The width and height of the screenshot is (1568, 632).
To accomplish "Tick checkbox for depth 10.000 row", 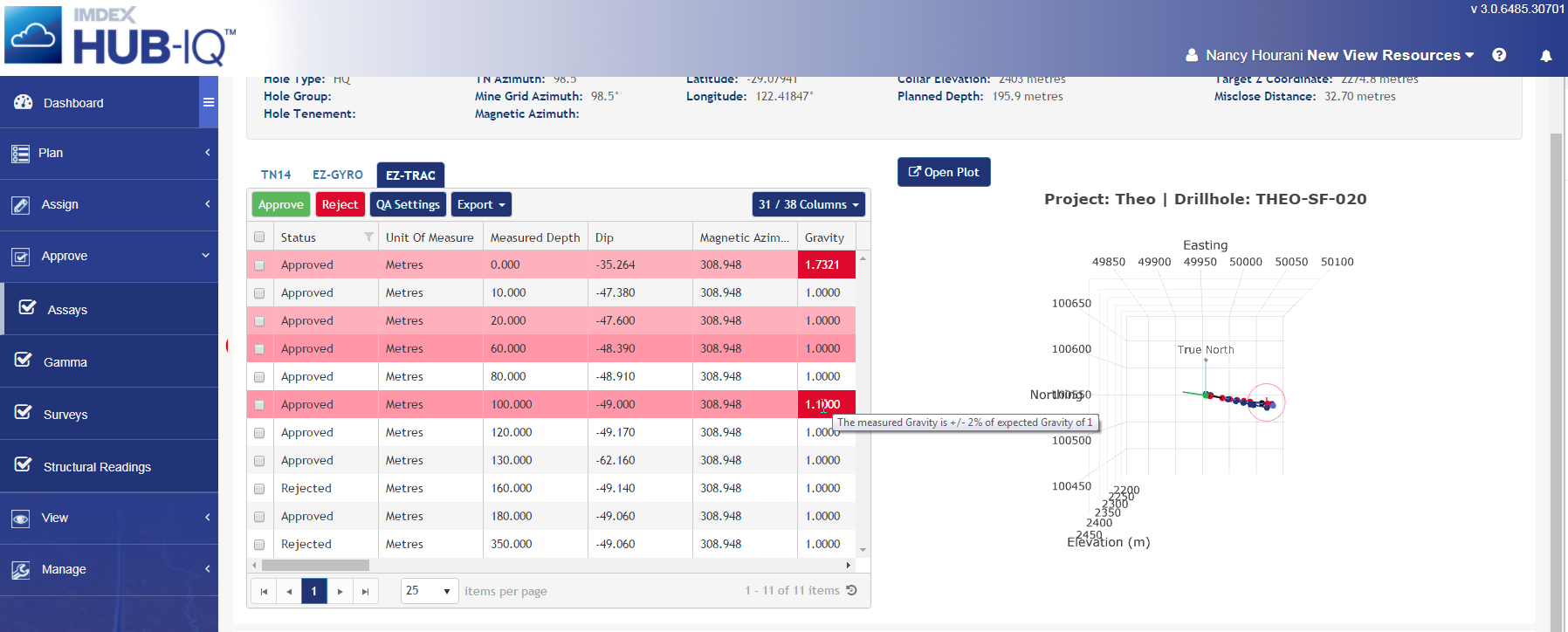I will point(259,293).
